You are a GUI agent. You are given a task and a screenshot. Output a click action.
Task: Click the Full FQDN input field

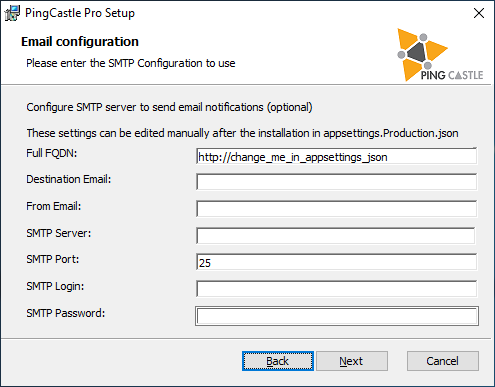click(336, 156)
